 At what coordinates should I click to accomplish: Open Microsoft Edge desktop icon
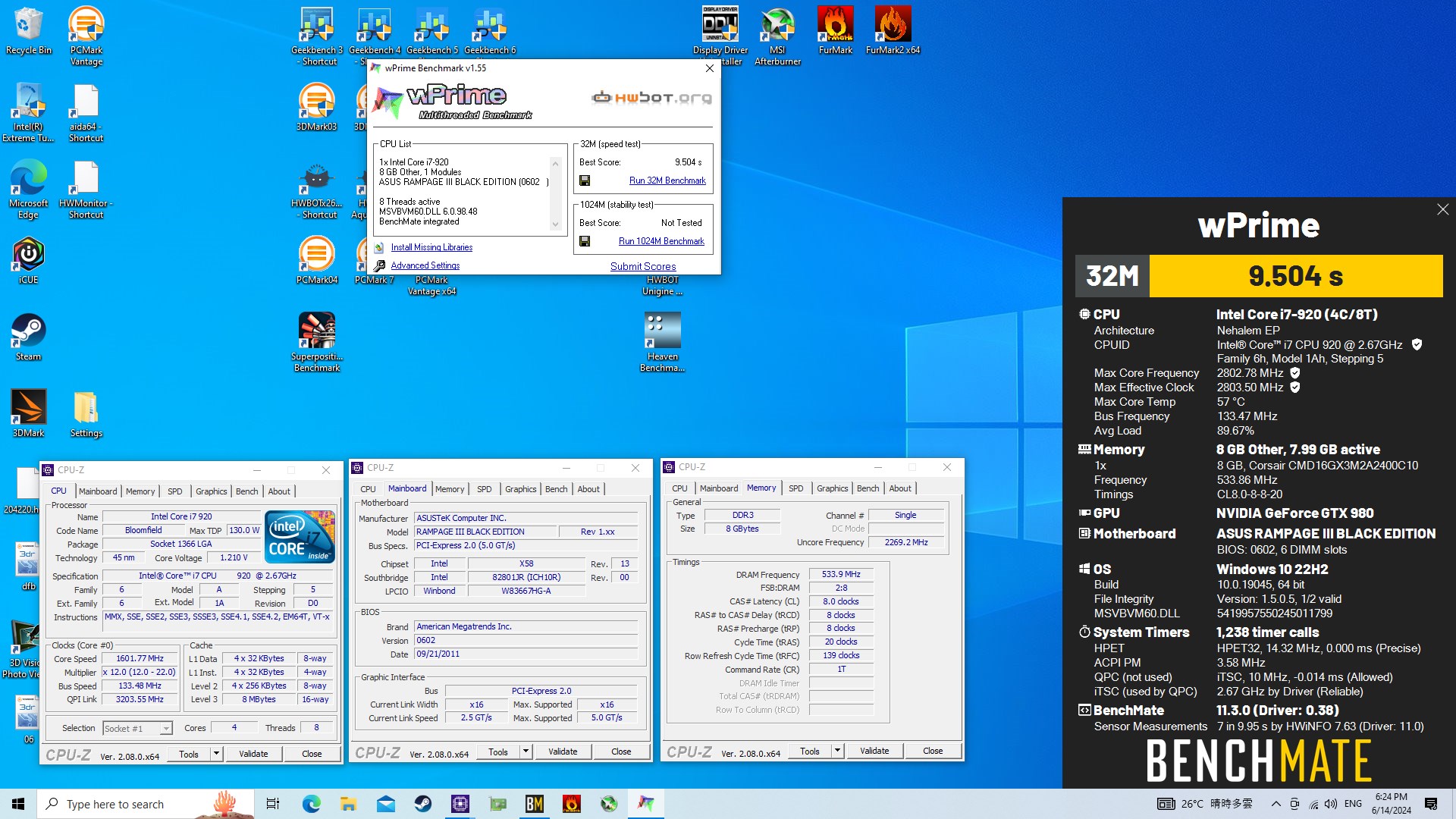tap(29, 189)
